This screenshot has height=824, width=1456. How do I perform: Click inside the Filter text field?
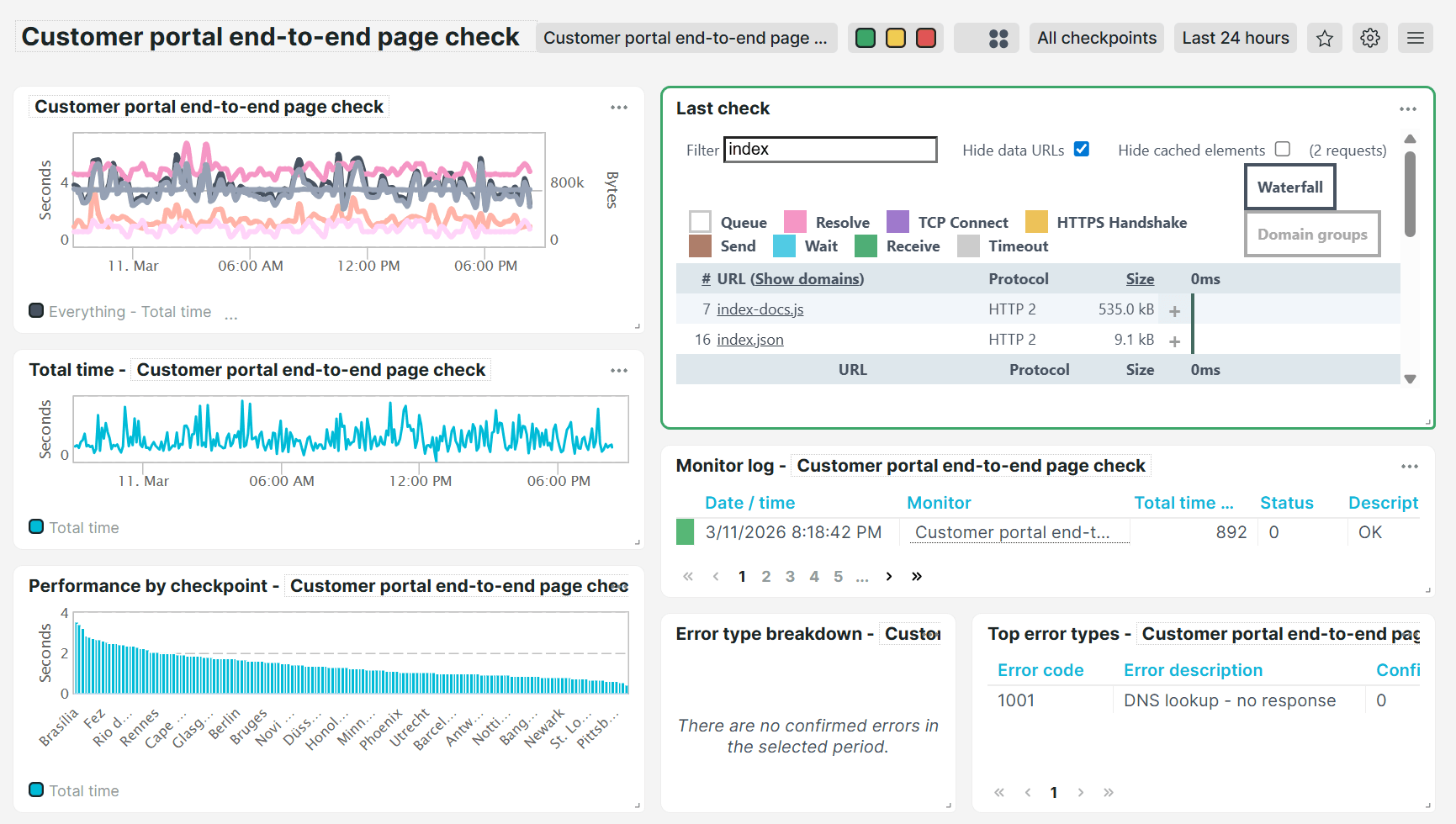(x=830, y=149)
